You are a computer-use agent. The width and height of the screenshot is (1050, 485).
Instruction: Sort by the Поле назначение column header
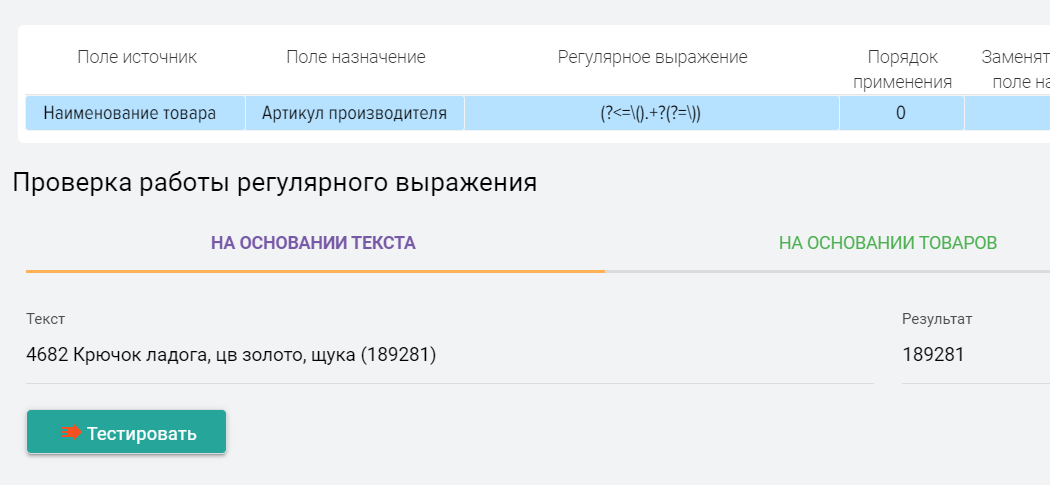(x=355, y=57)
